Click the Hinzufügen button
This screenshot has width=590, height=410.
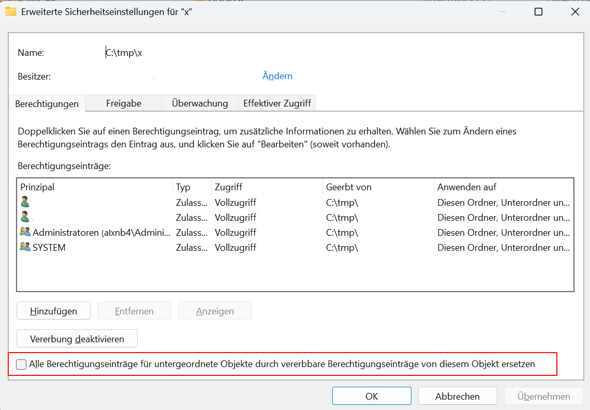[x=53, y=311]
